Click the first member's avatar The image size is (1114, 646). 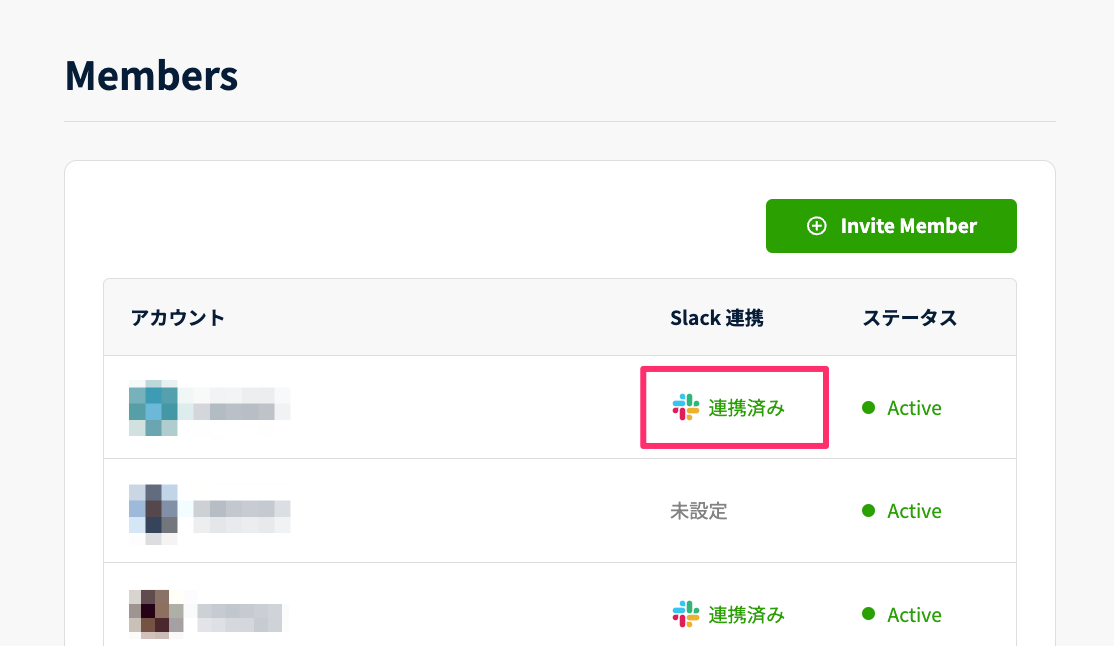(153, 408)
